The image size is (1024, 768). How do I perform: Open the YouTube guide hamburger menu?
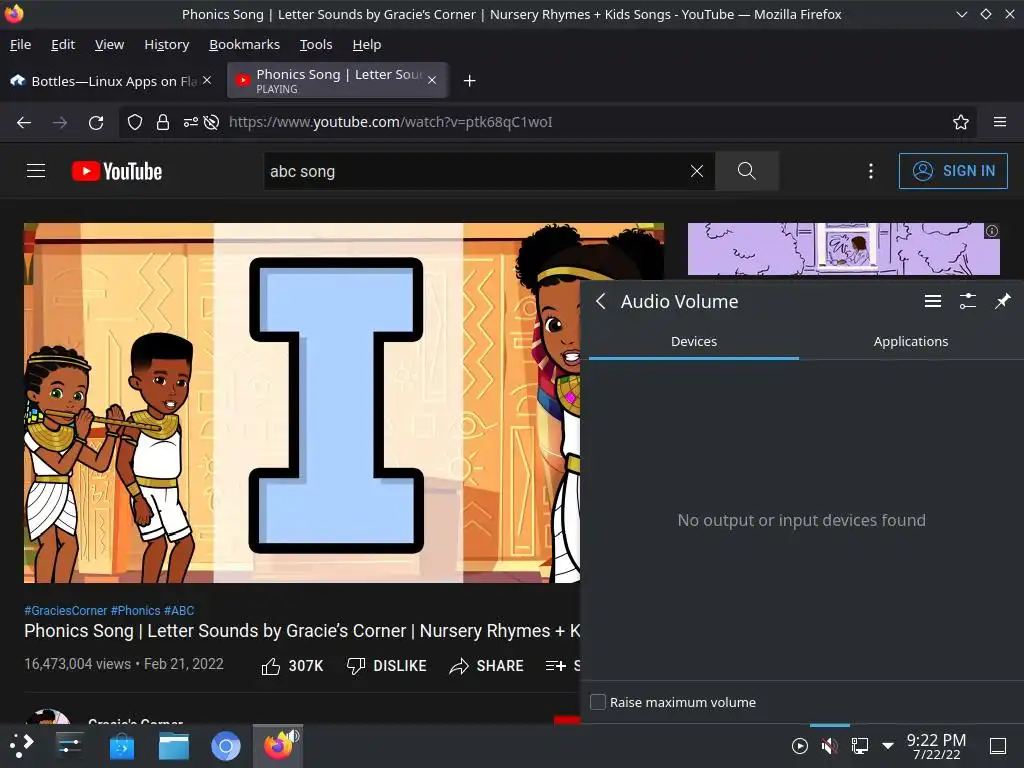36,171
